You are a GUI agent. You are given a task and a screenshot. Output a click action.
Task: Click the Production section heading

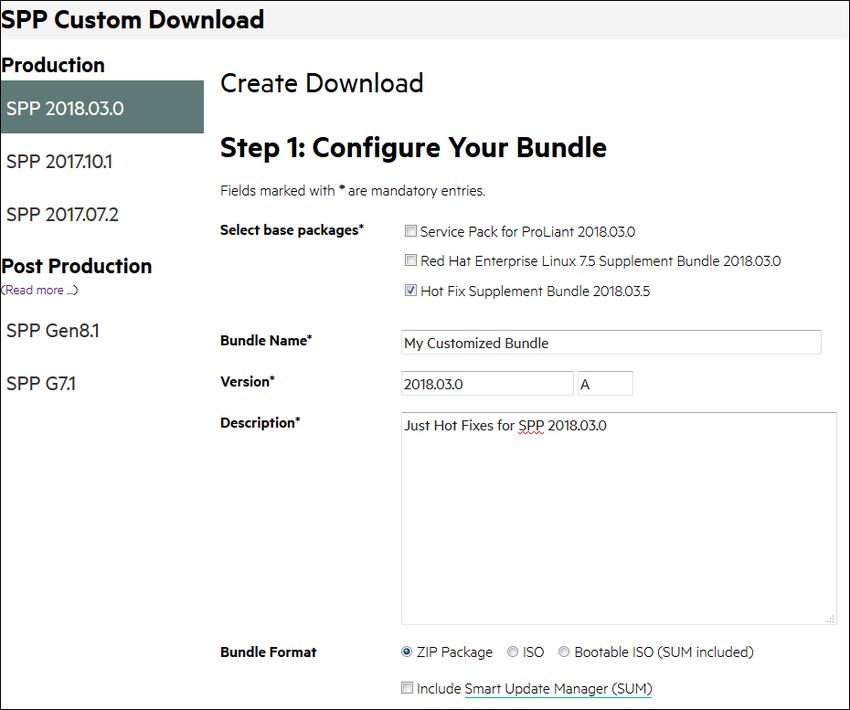point(53,65)
